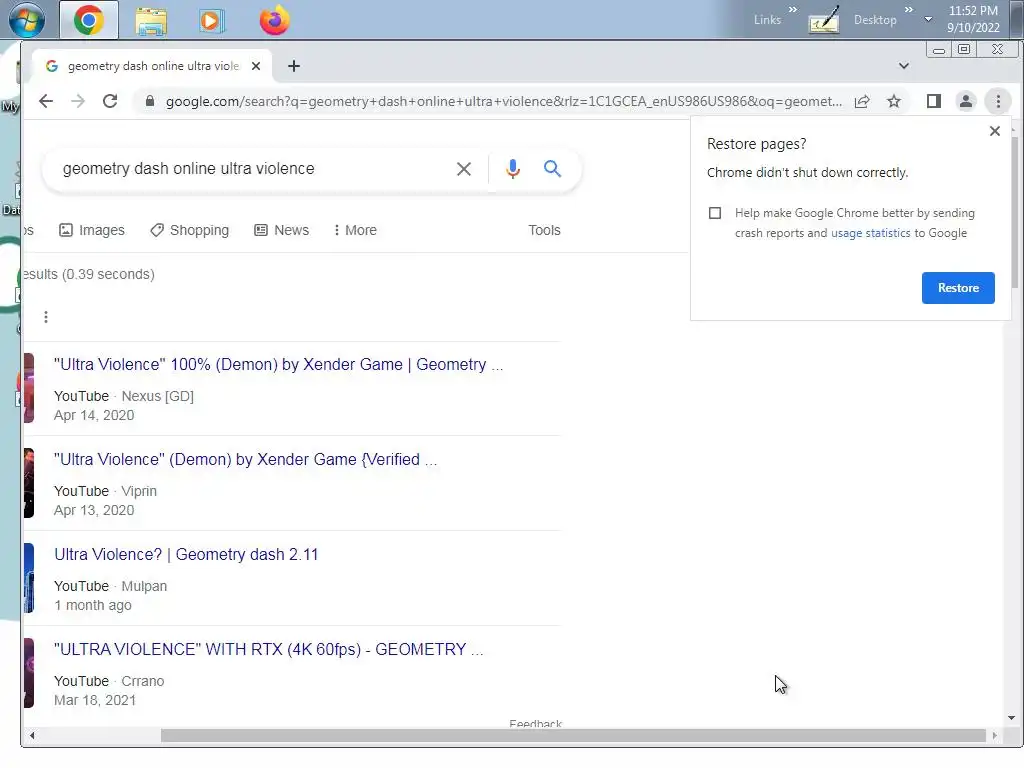Click the vertical scrollbar thumb
Image resolution: width=1024 pixels, height=768 pixels.
1014,212
